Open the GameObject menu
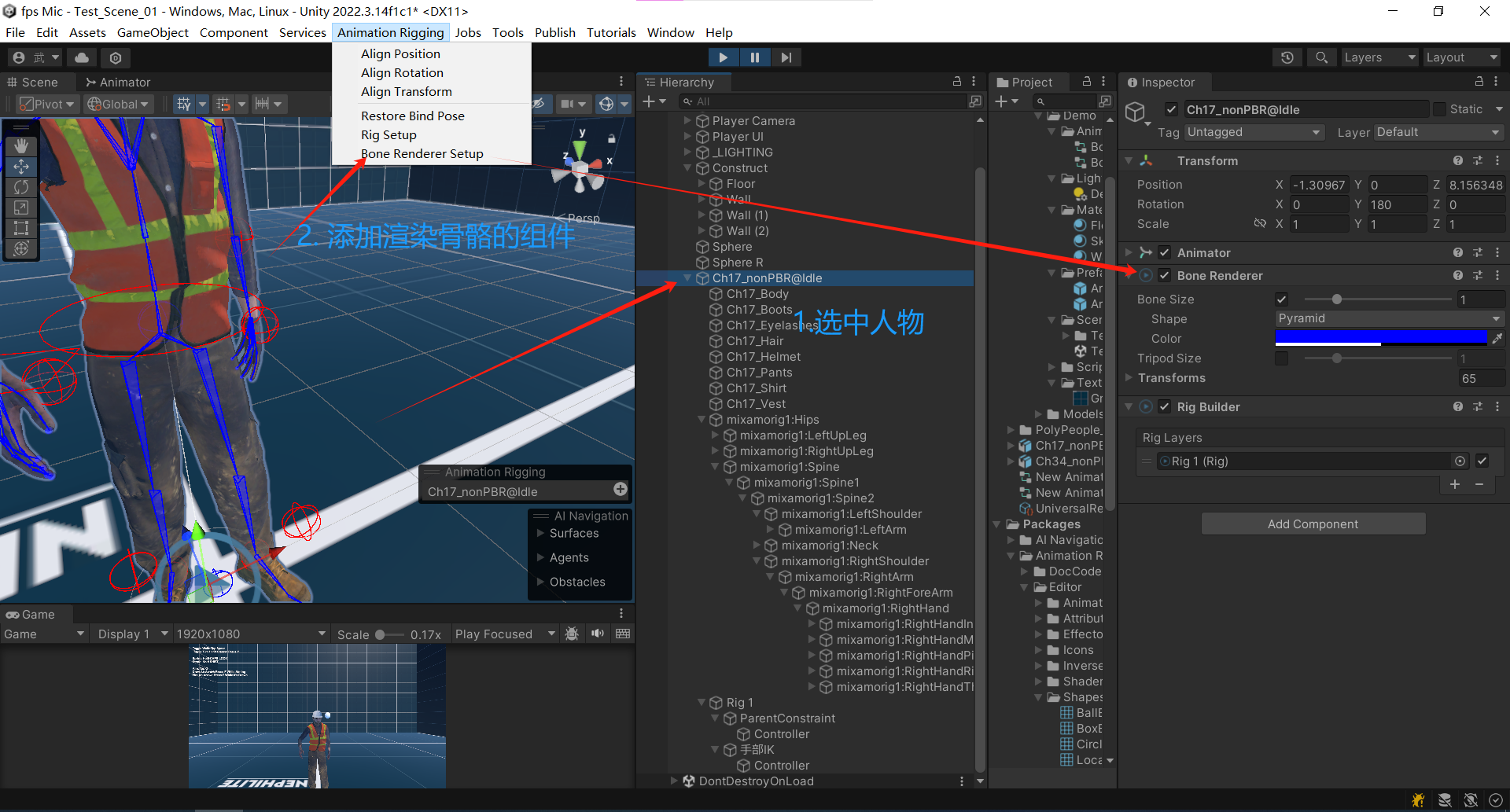The image size is (1510, 812). [153, 32]
